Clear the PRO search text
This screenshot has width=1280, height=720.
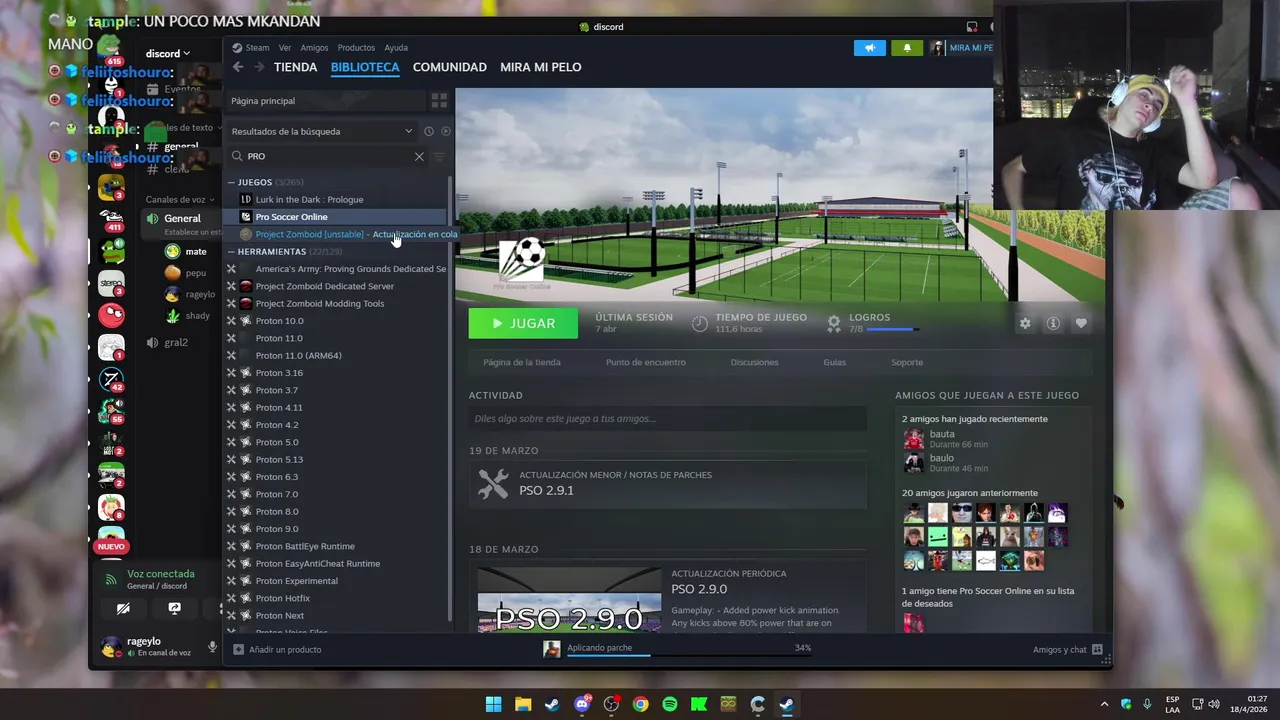[419, 156]
